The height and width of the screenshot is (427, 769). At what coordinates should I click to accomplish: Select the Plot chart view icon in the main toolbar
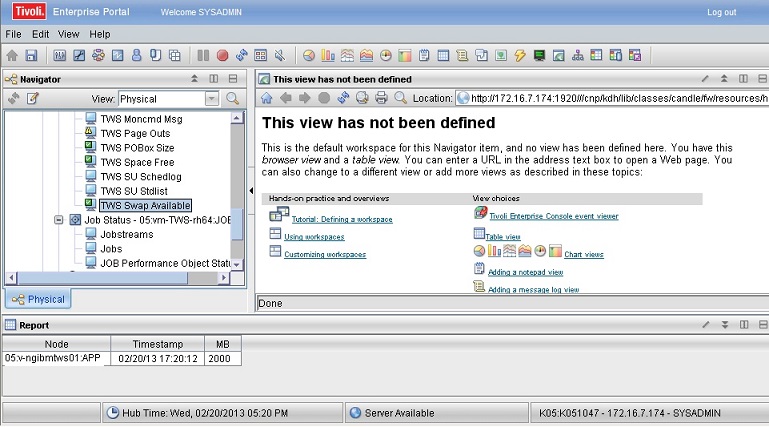pos(347,55)
